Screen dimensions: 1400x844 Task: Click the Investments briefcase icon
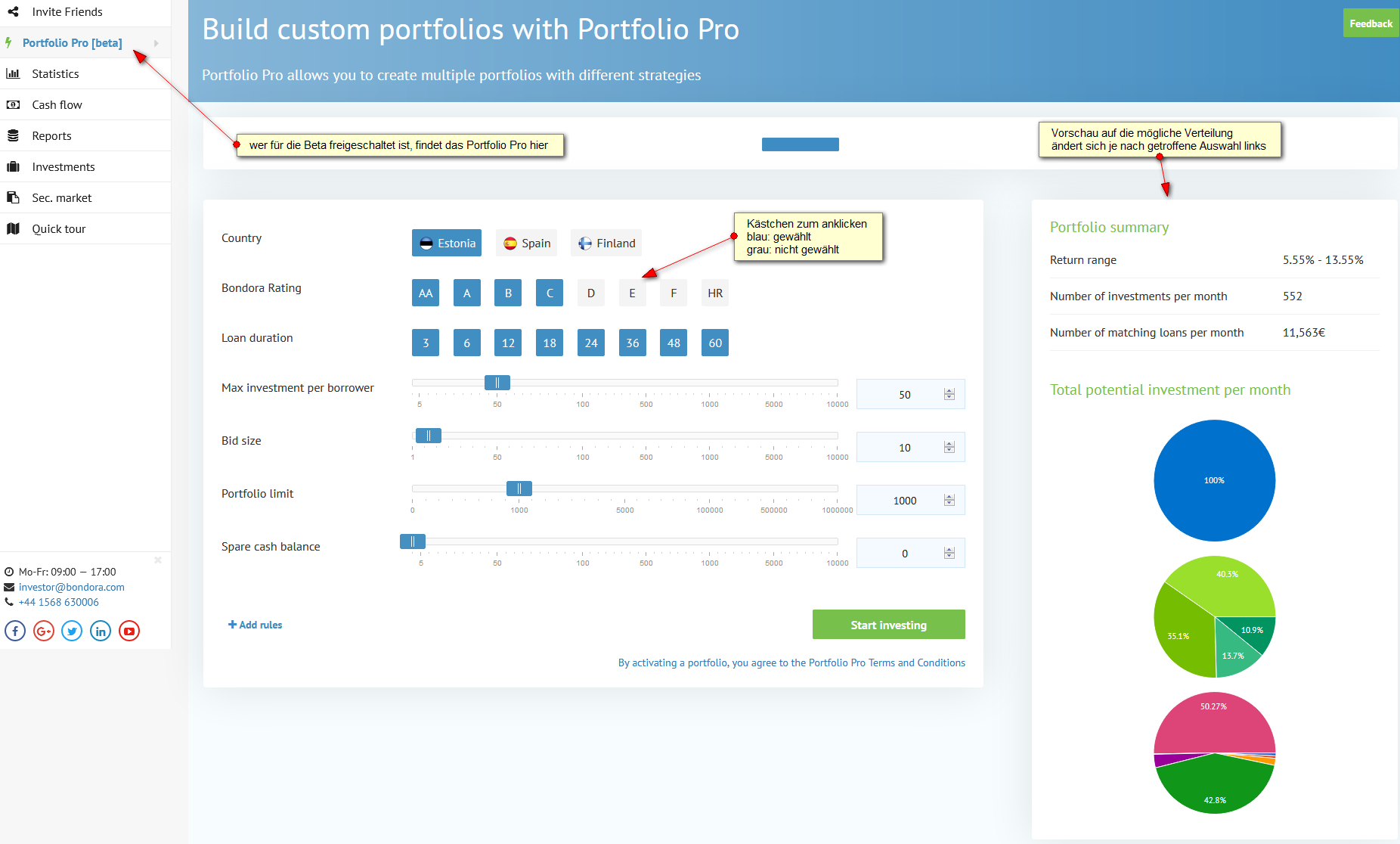(13, 166)
